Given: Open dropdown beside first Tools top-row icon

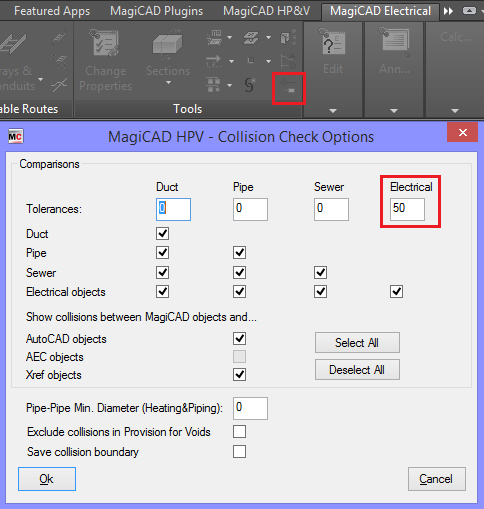Looking at the screenshot, I should (x=230, y=37).
